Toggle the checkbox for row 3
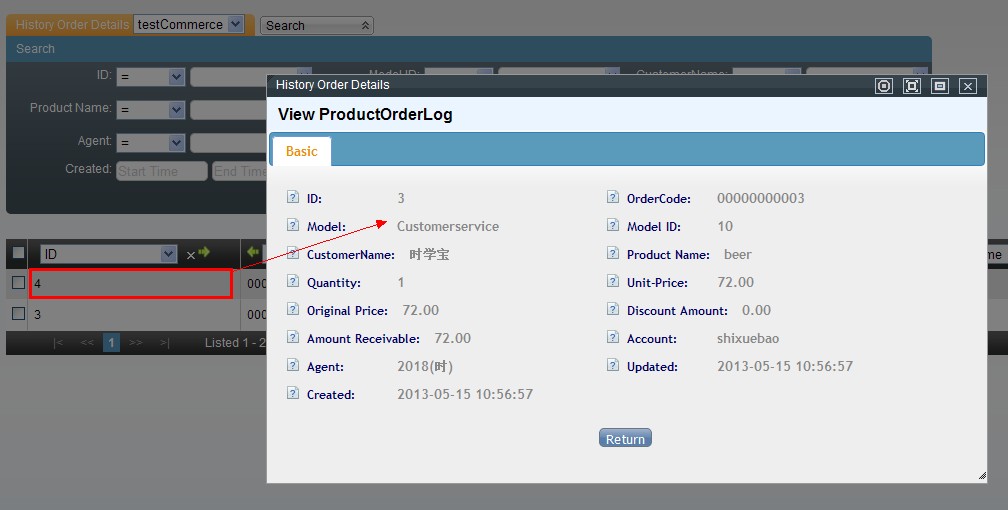Image resolution: width=1008 pixels, height=510 pixels. [18, 313]
